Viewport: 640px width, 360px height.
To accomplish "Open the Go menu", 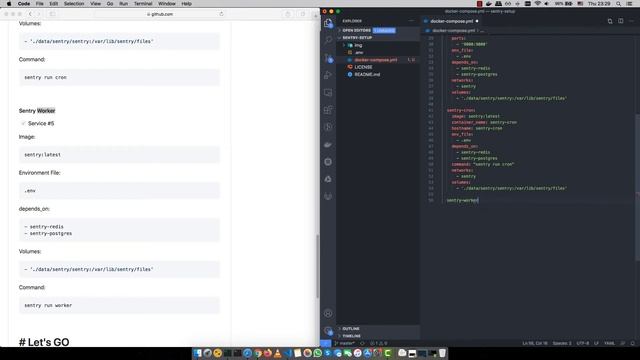I will point(110,4).
